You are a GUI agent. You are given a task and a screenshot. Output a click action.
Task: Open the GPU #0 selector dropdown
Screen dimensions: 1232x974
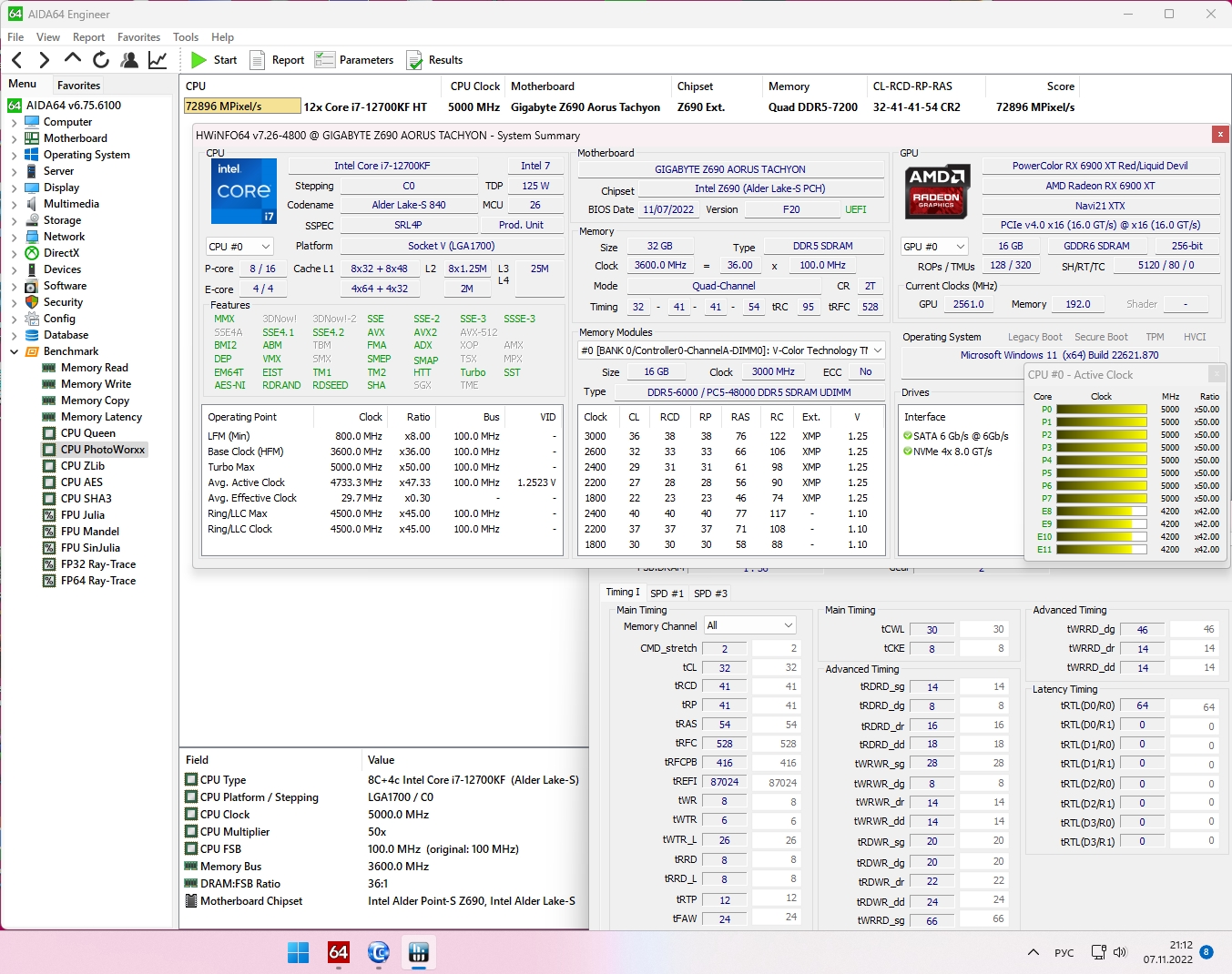coord(934,247)
